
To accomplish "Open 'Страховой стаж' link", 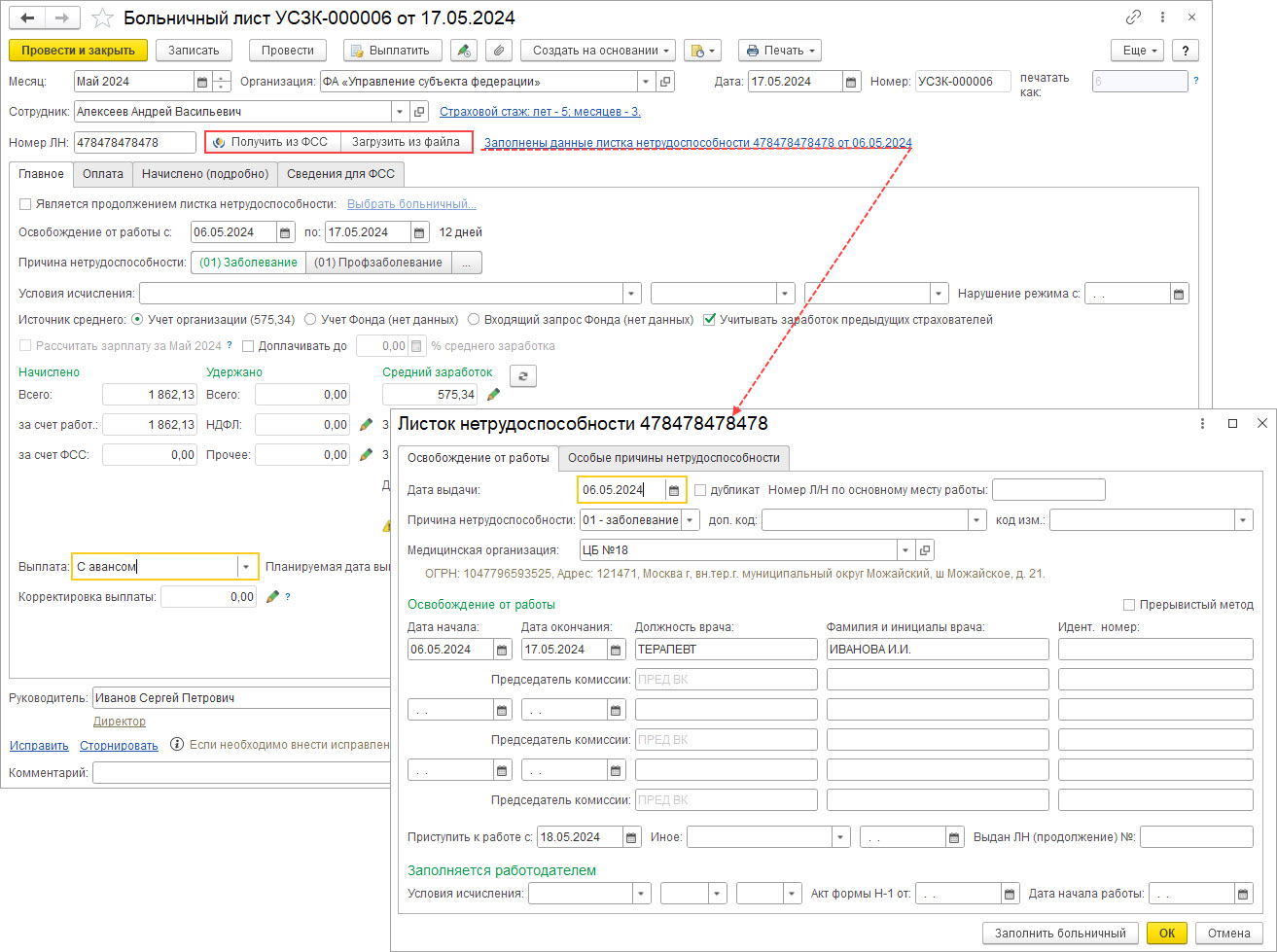I will [x=540, y=112].
